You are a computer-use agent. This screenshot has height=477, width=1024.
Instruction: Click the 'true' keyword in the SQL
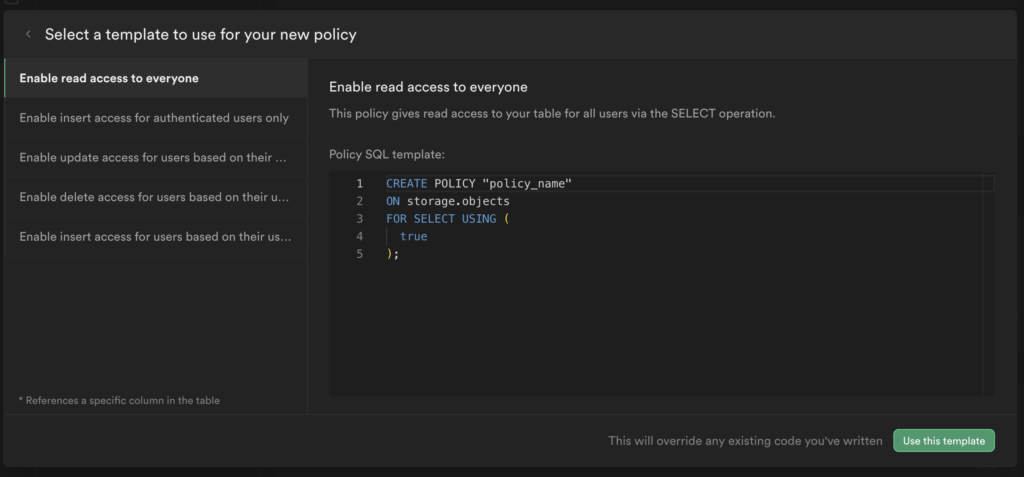tap(413, 236)
